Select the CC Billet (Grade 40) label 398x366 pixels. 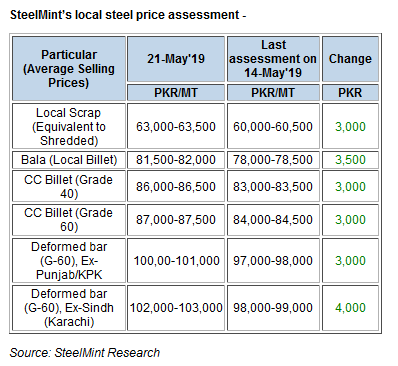tap(69, 186)
